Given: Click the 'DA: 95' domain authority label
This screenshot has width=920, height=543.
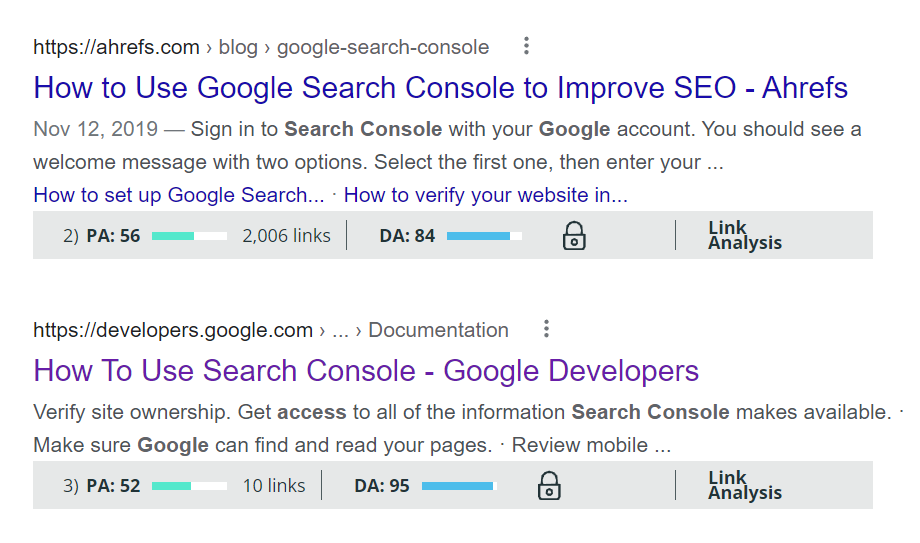Looking at the screenshot, I should (382, 486).
